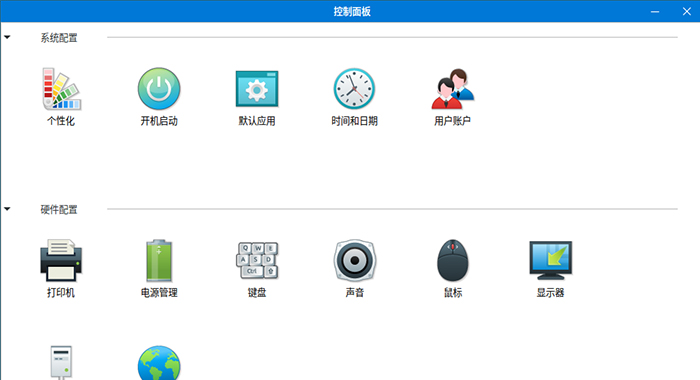The width and height of the screenshot is (700, 380).
Task: Open the 鼠标 mouse icon
Action: (x=452, y=260)
